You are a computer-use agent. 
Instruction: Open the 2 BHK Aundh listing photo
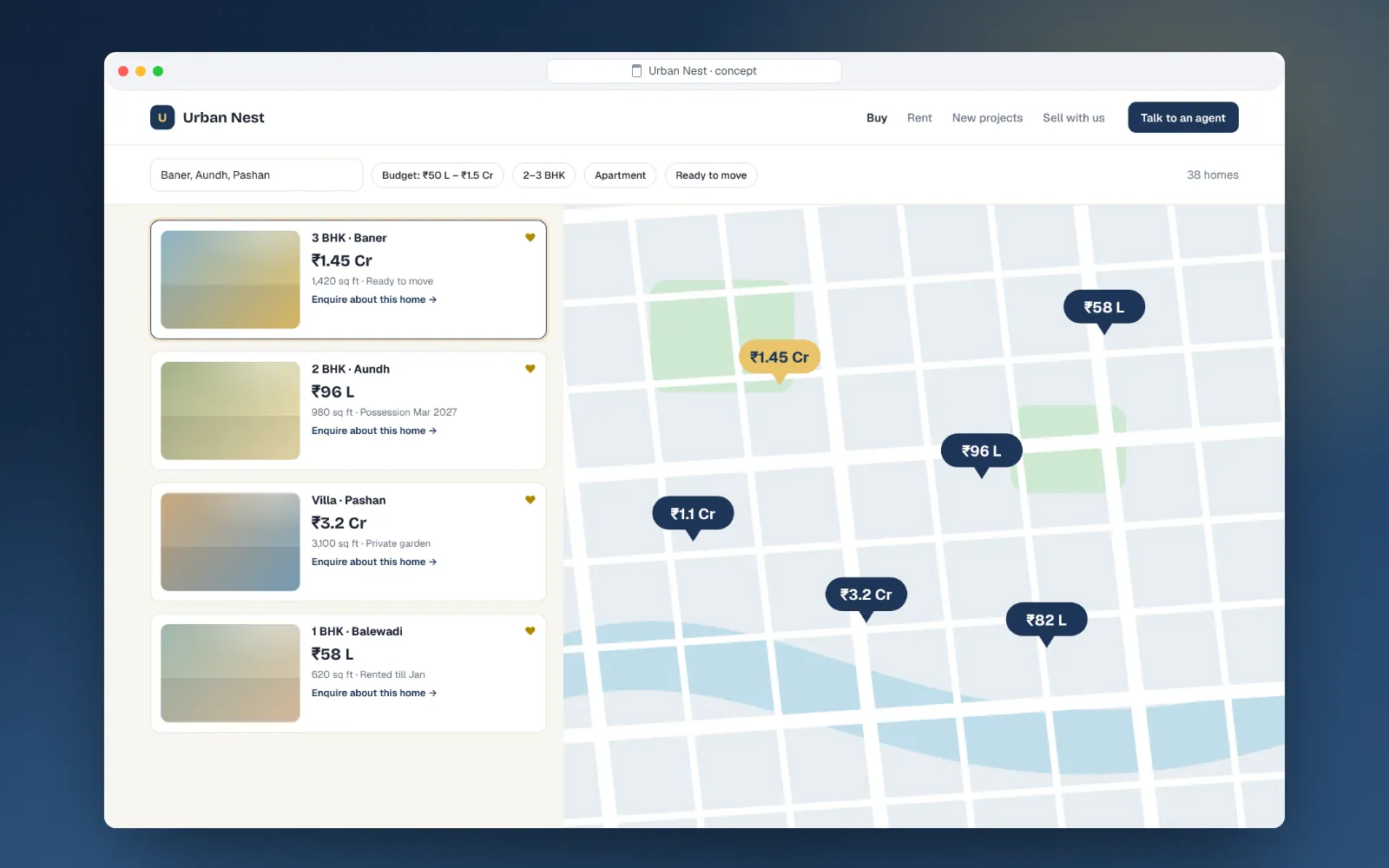tap(230, 411)
